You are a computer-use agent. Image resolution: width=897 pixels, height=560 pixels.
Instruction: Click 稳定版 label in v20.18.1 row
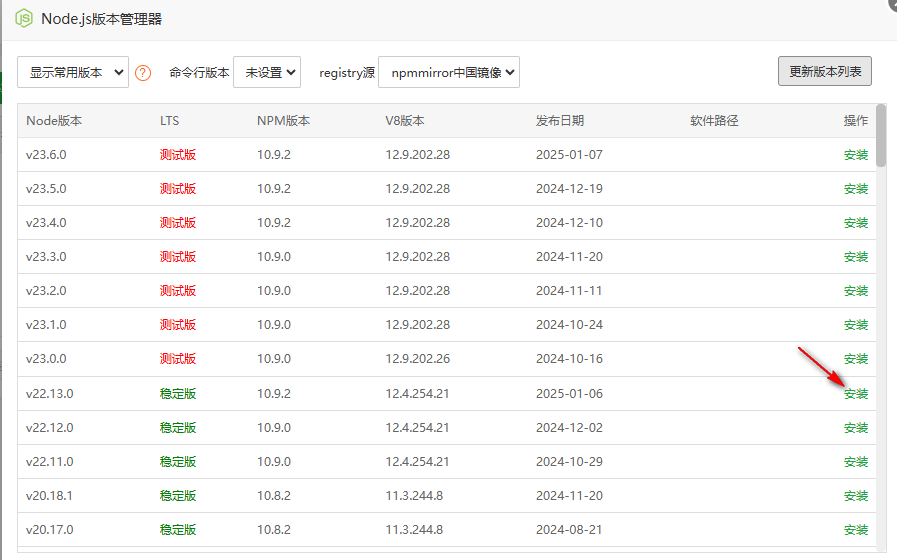pos(178,496)
